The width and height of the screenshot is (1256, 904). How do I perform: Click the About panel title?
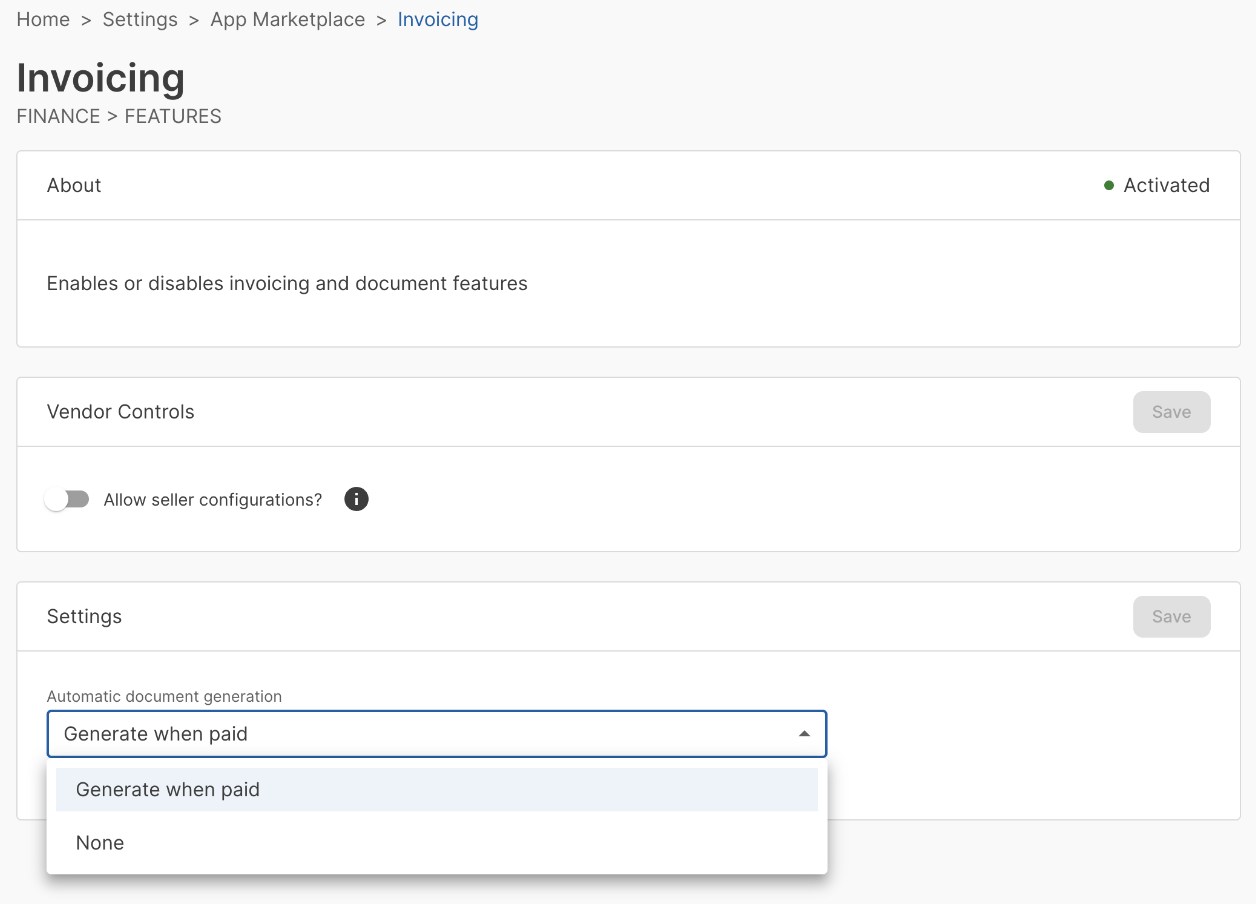coord(74,185)
